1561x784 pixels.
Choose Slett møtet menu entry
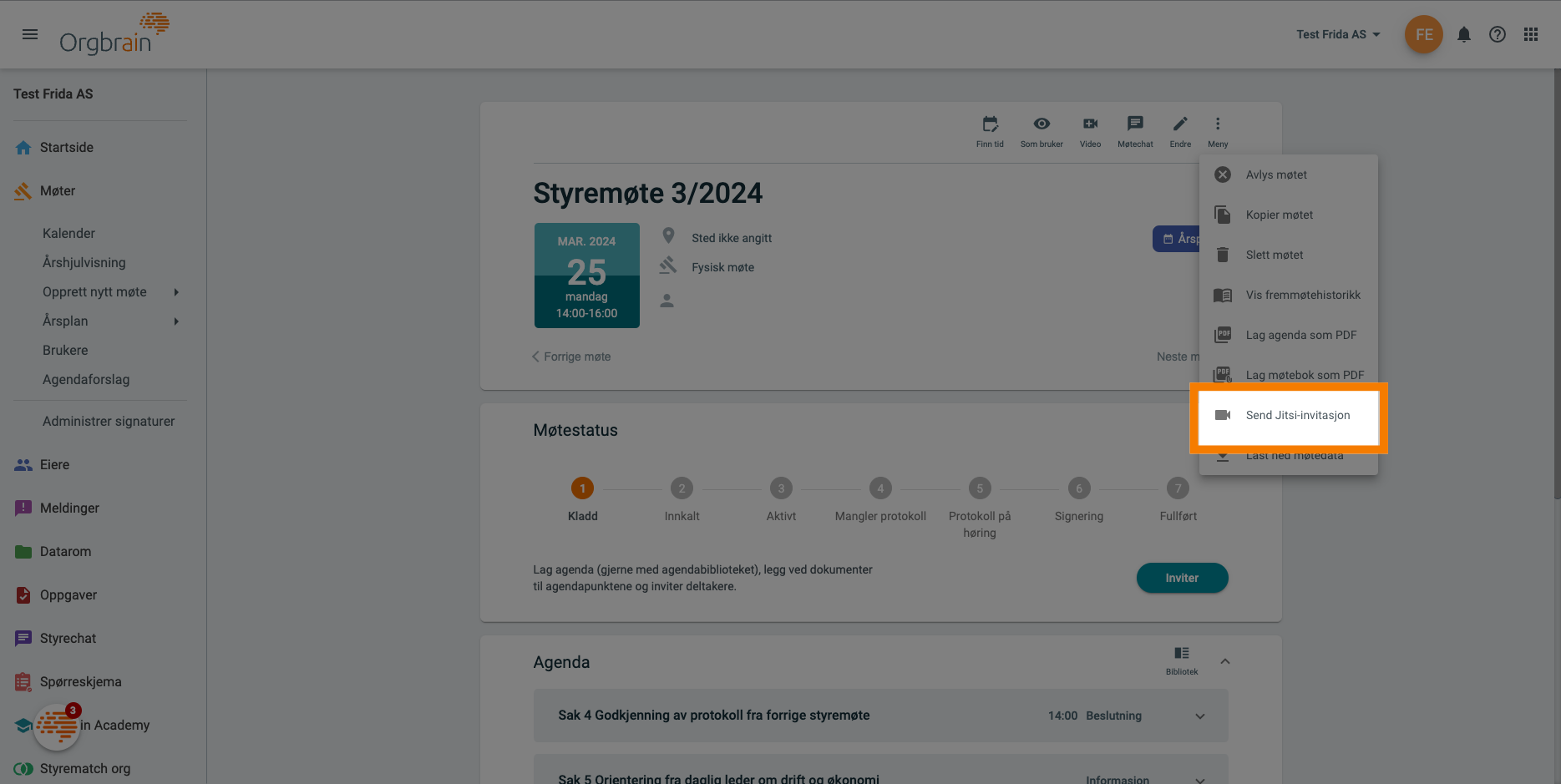[1289, 255]
